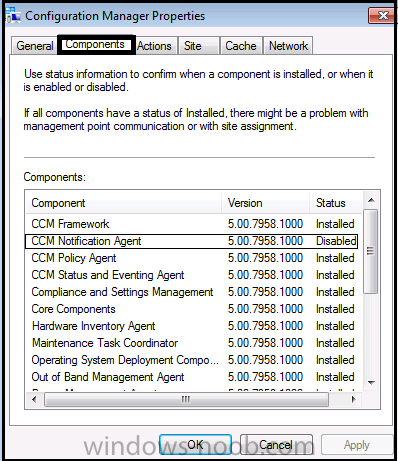This screenshot has width=398, height=461.
Task: Open the Cache tab
Action: pyautogui.click(x=241, y=46)
